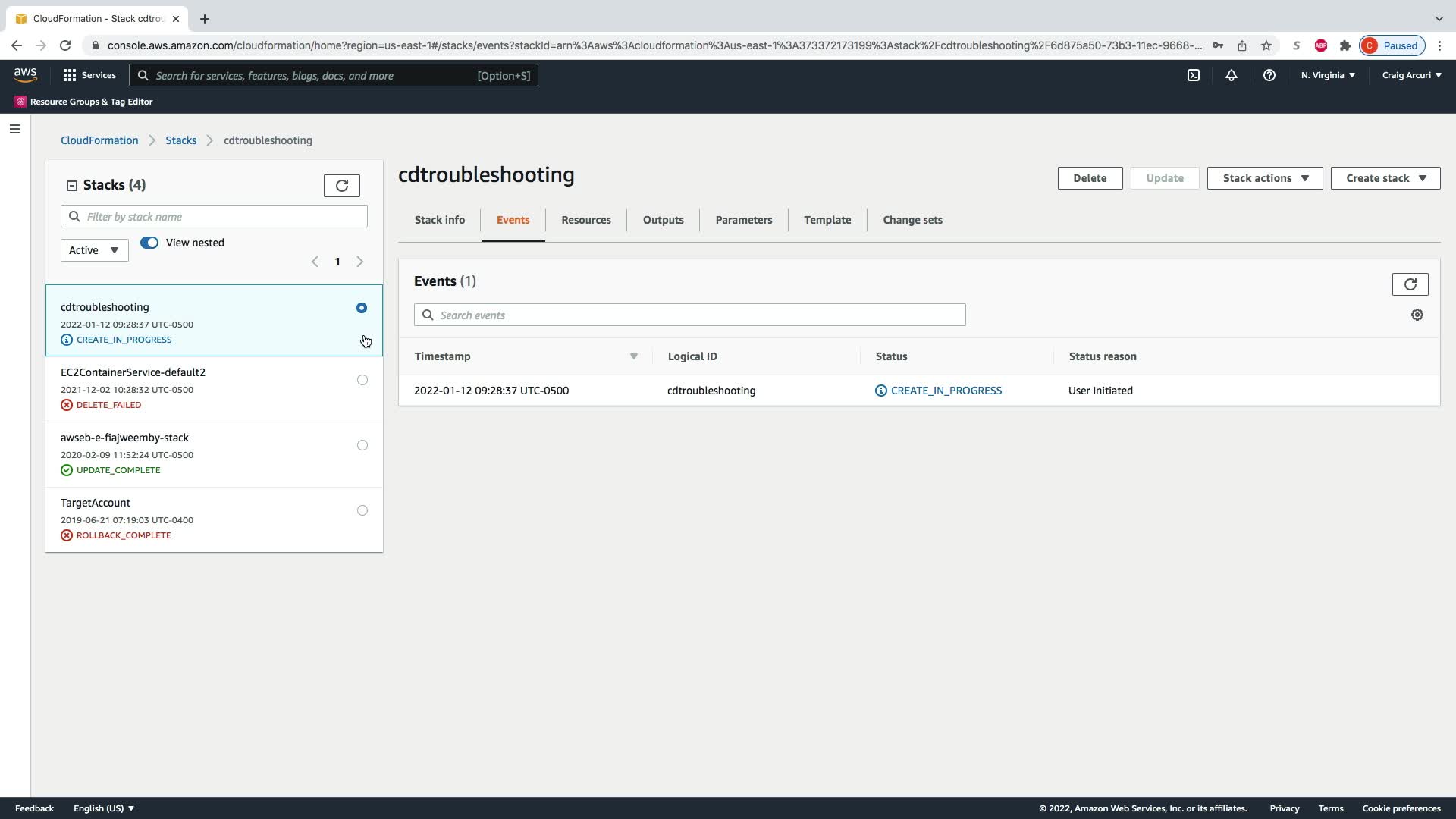Open events table preferences gear
1456x819 pixels.
[x=1417, y=315]
